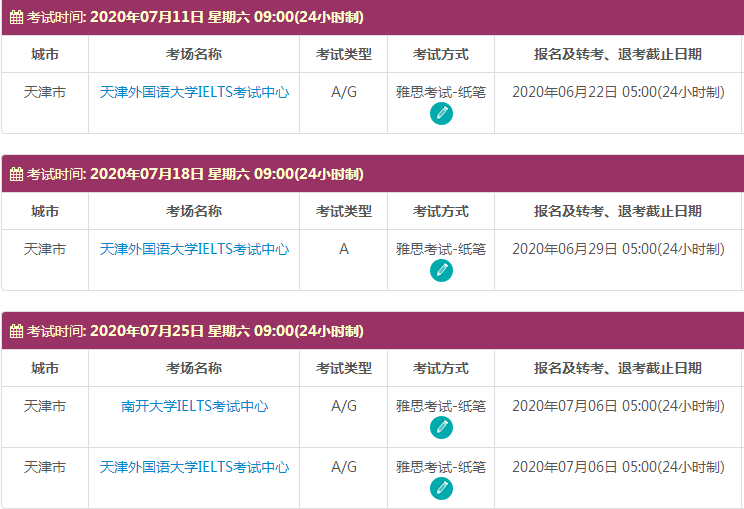Image resolution: width=744 pixels, height=509 pixels.
Task: Click 2020年07月06日 deadline in the last row
Action: coord(618,467)
